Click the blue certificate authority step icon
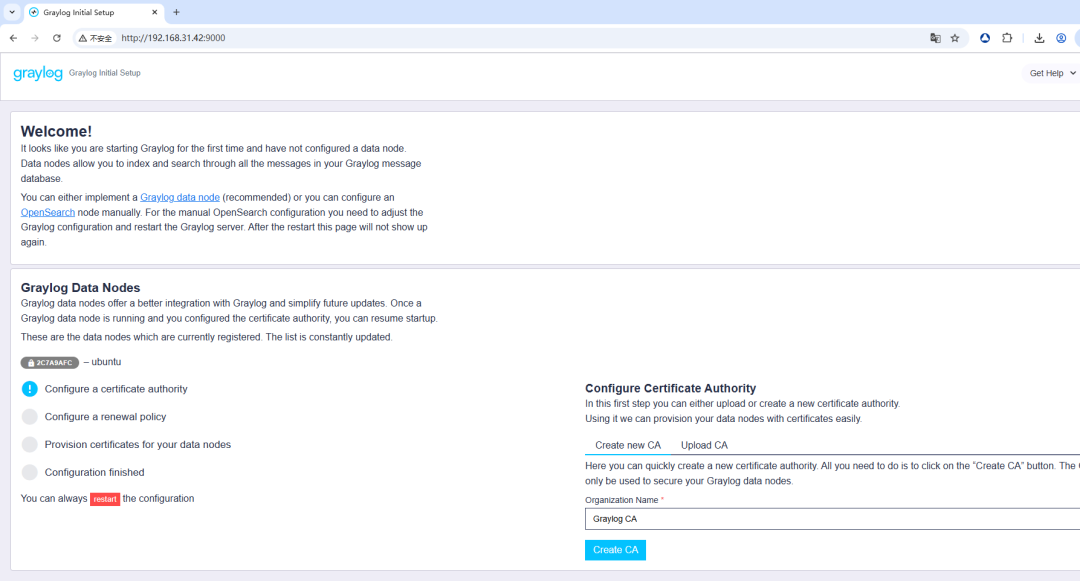The image size is (1080, 581). click(x=30, y=389)
